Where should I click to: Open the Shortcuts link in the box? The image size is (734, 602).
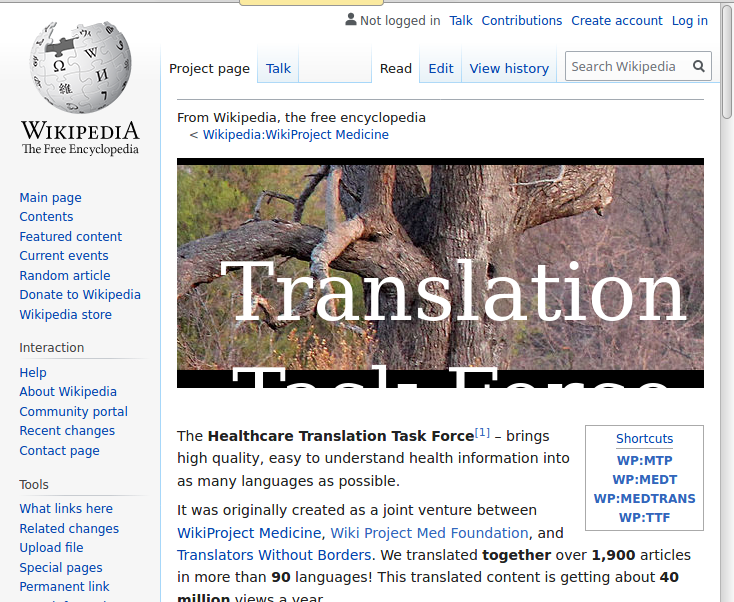pos(644,439)
